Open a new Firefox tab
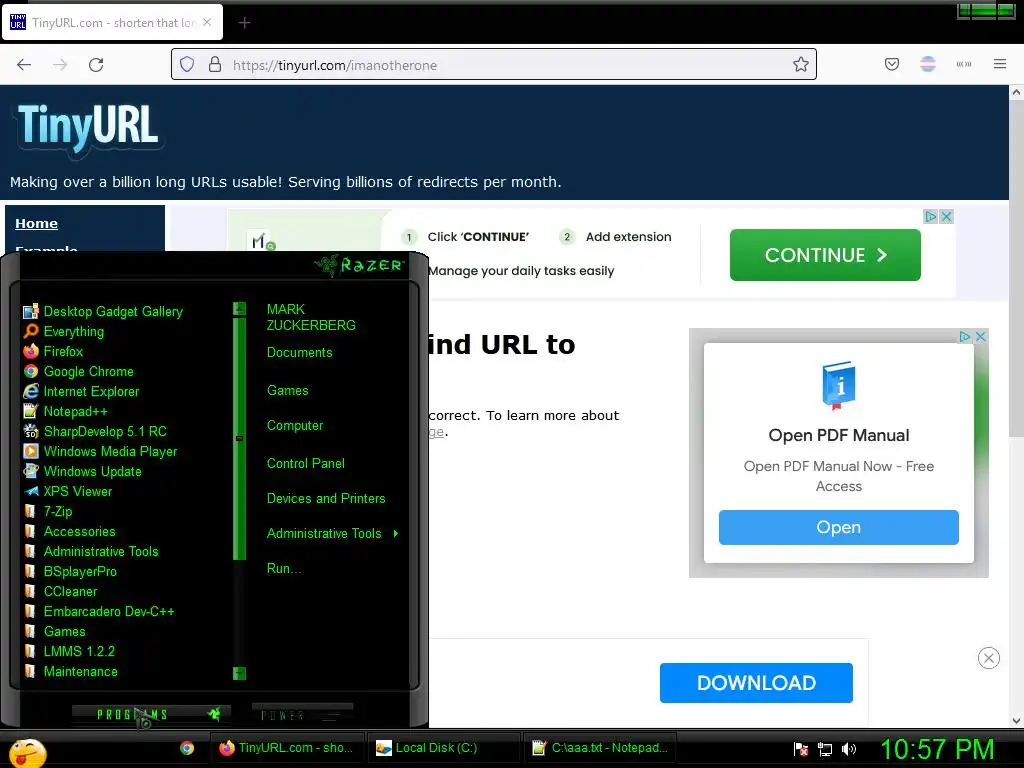The image size is (1024, 768). 244,23
